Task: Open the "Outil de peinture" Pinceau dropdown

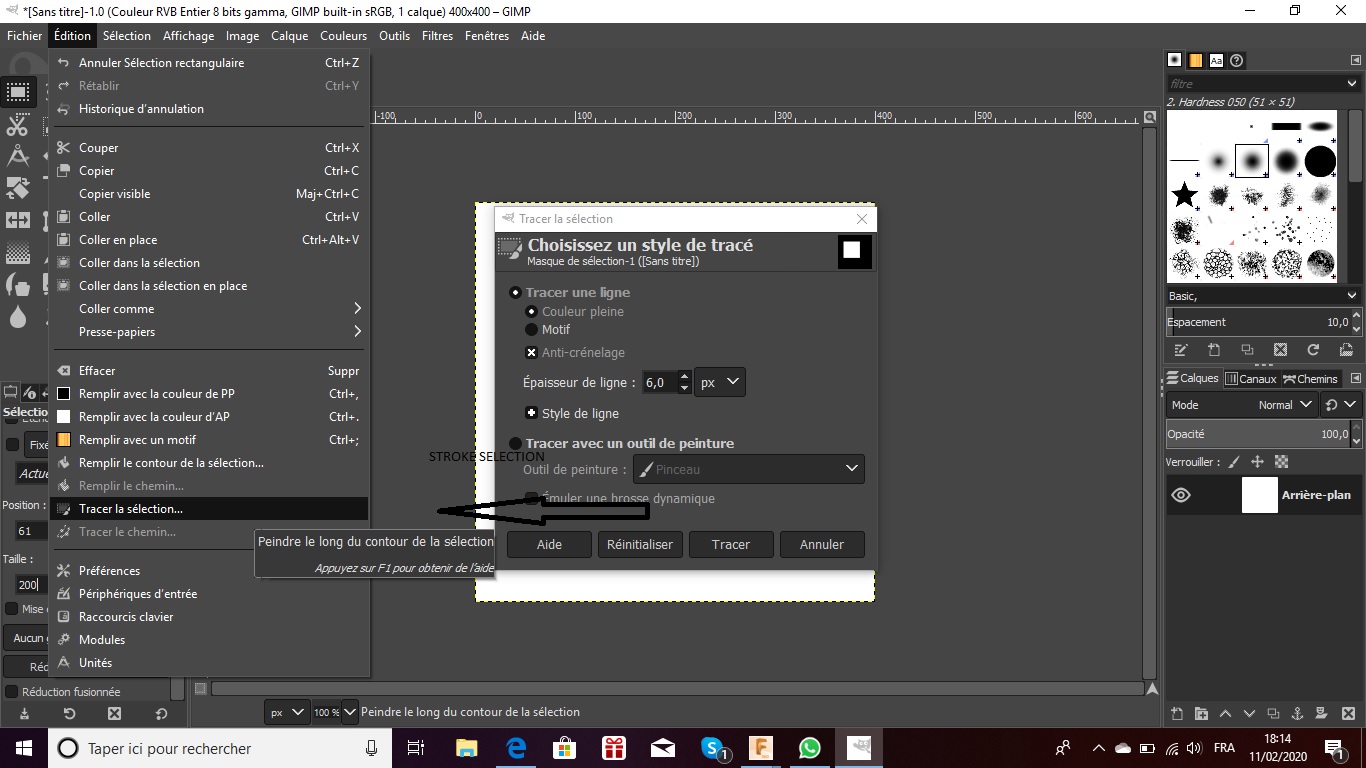Action: tap(749, 469)
